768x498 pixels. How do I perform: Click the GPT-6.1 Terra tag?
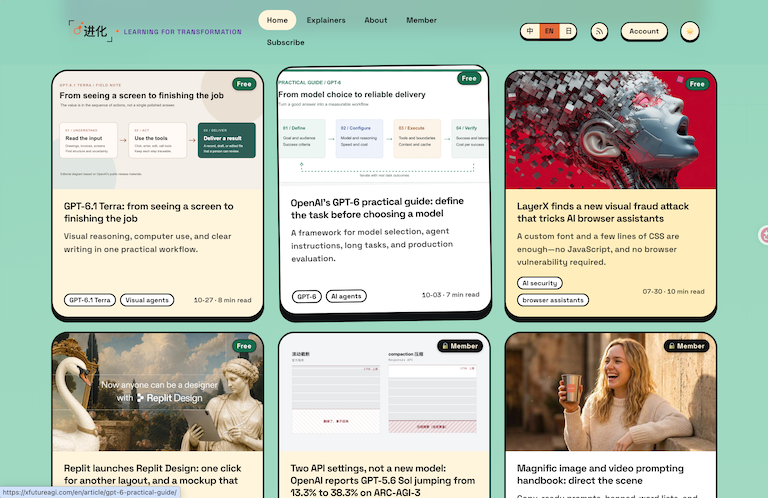90,300
